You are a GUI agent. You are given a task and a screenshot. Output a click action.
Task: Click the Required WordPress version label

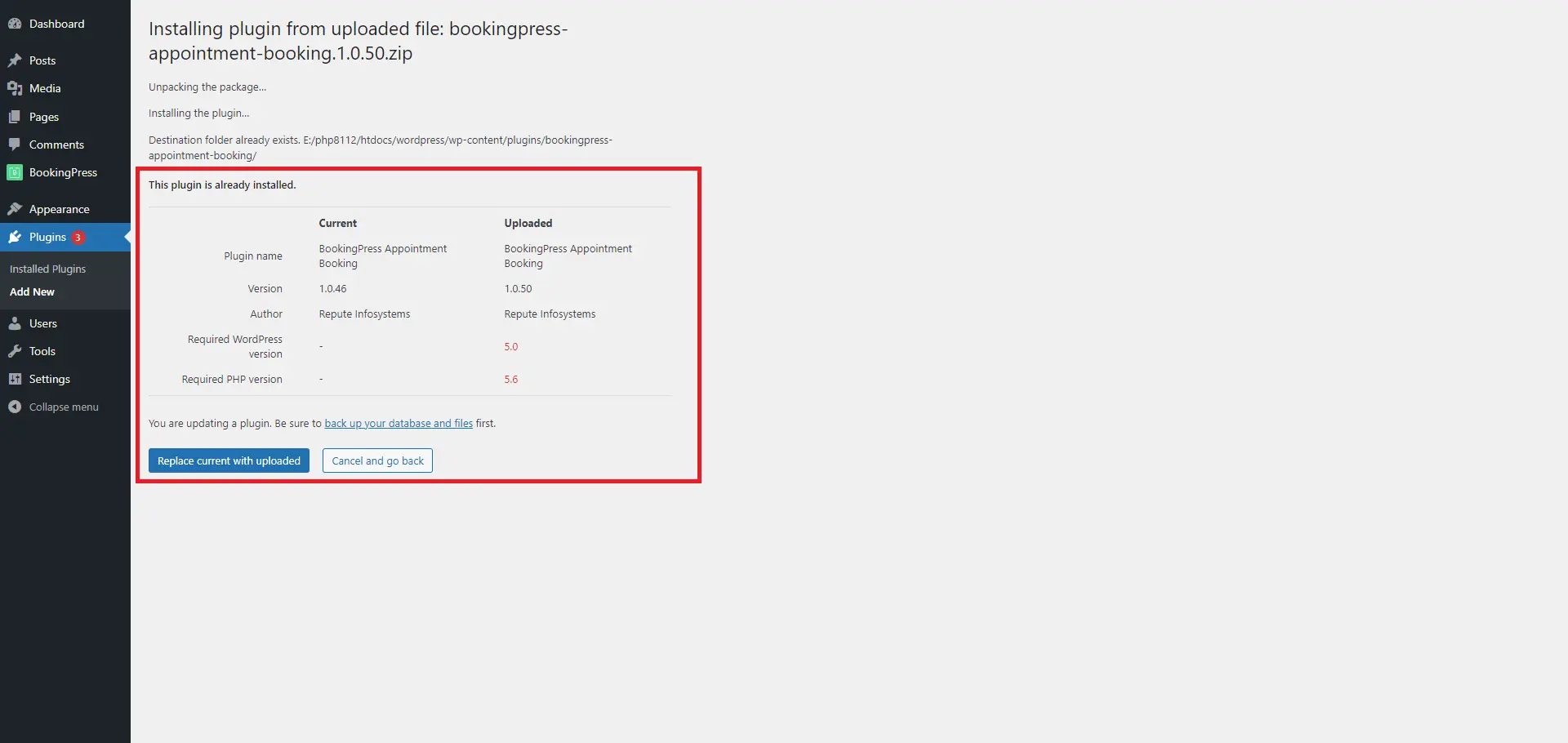[x=235, y=346]
